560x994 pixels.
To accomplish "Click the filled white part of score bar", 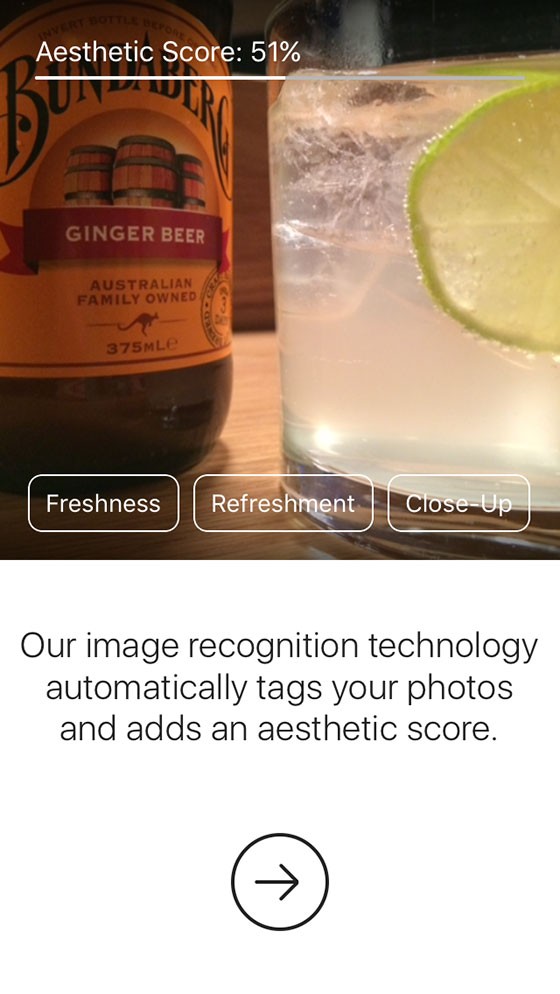I will (x=160, y=77).
